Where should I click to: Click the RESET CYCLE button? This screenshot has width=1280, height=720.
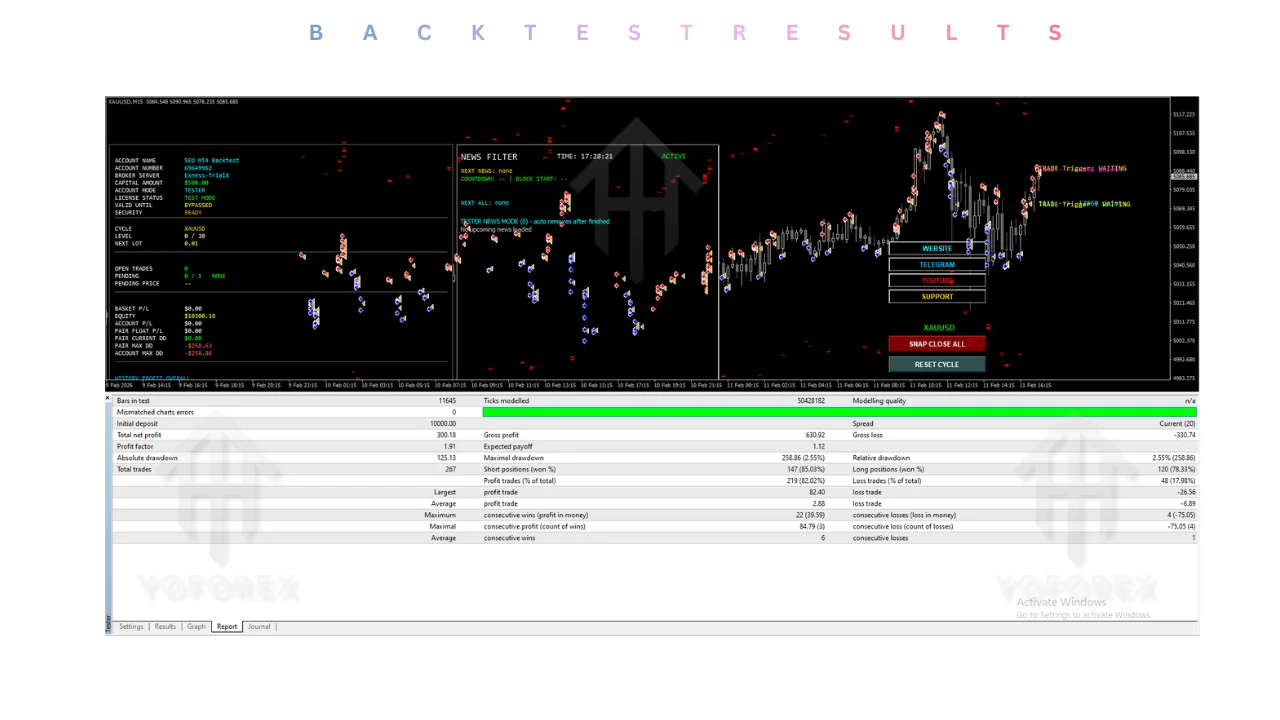[x=937, y=364]
